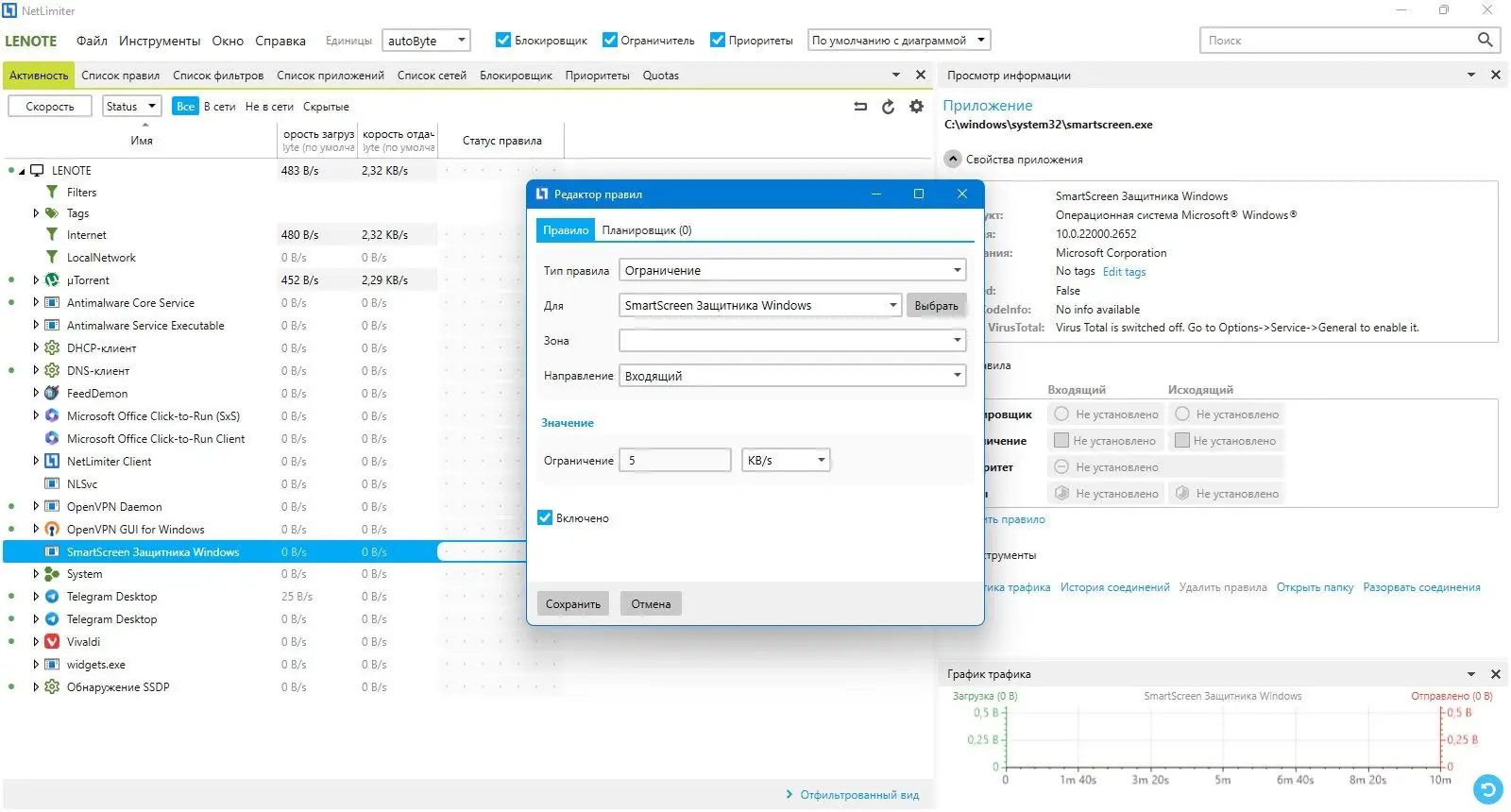Click the Выбрать button
Screen dimensions: 1511x812
[936, 306]
